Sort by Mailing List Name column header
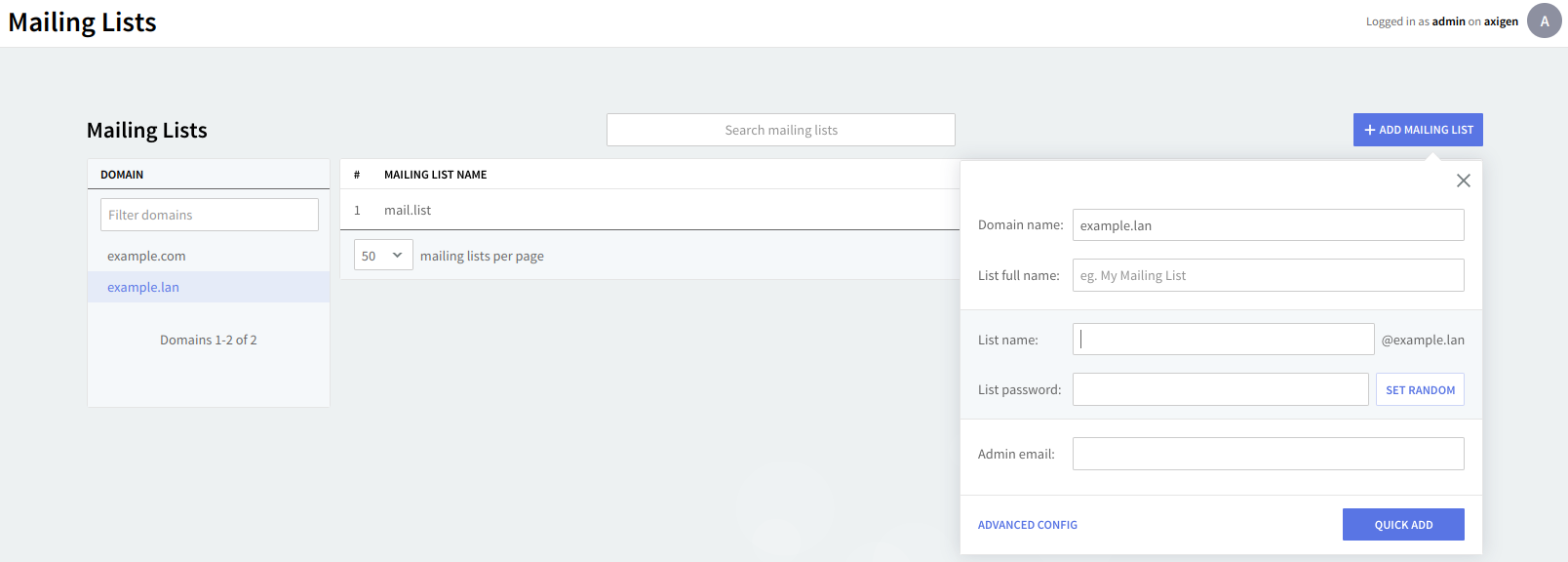1568x562 pixels. tap(435, 175)
